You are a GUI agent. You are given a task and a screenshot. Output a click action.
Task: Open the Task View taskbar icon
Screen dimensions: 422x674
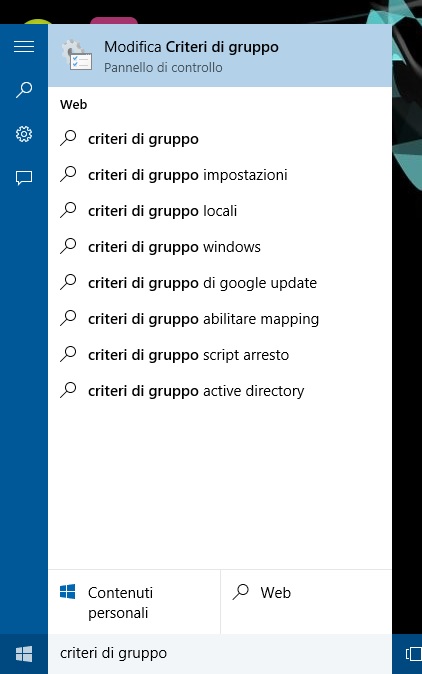tap(413, 654)
